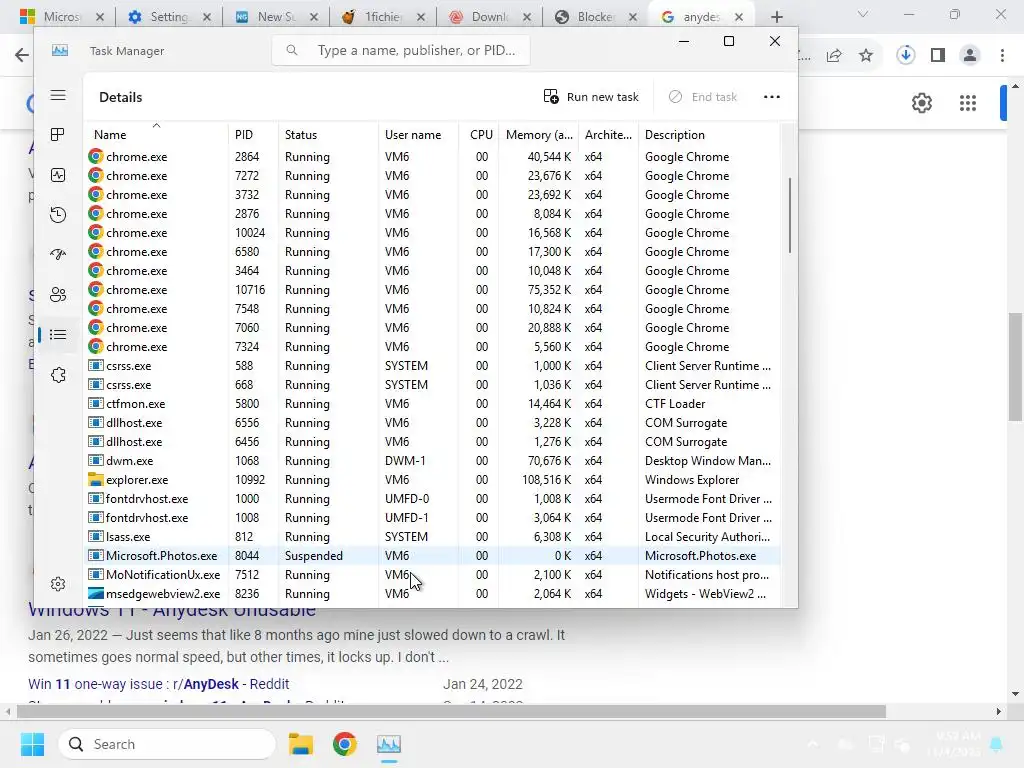Open Chrome downloads icon
Screen dimensions: 1024x768
[x=906, y=56]
